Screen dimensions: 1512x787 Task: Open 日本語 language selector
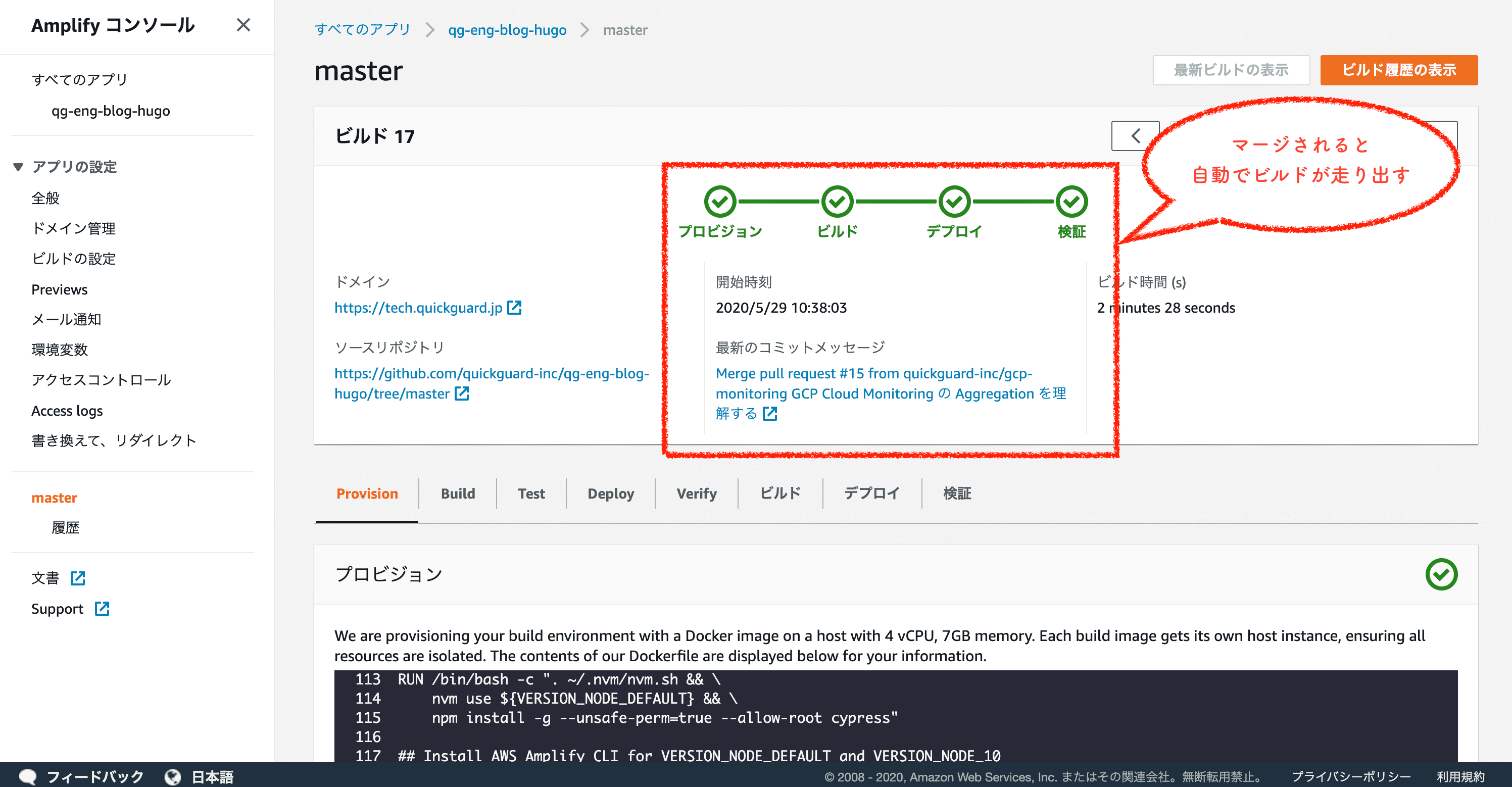pos(213,776)
